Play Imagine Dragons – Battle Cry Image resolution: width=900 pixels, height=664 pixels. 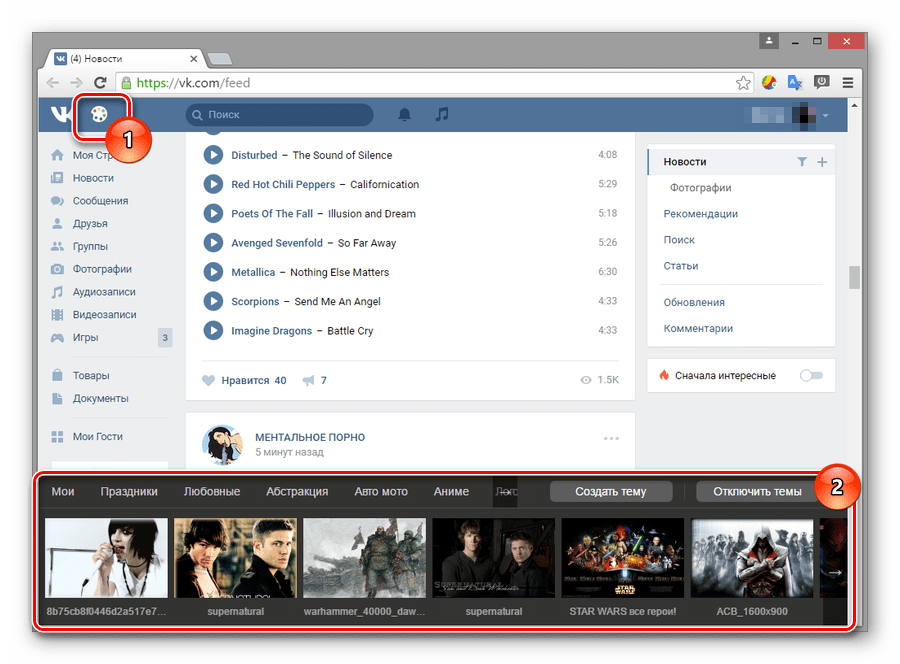tap(214, 331)
